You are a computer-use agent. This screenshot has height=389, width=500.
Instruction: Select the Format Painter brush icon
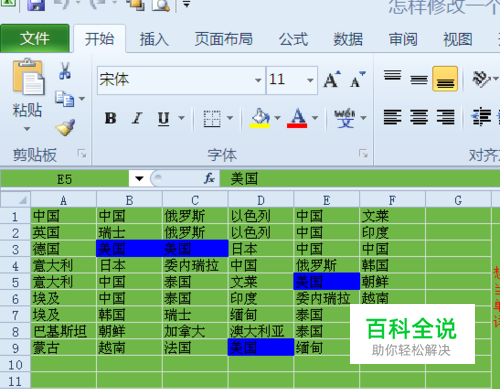point(65,127)
